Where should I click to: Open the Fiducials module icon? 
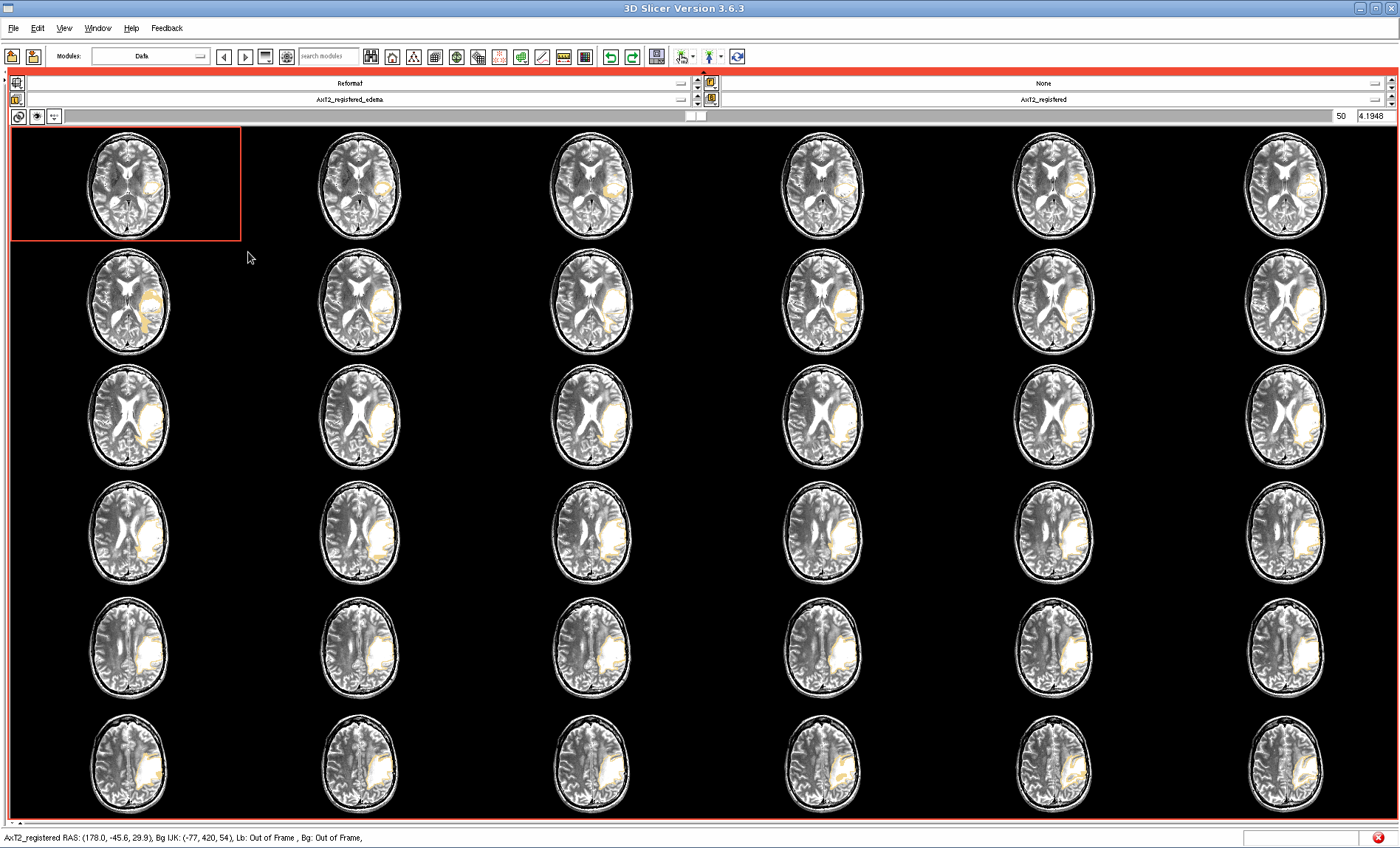pyautogui.click(x=499, y=57)
